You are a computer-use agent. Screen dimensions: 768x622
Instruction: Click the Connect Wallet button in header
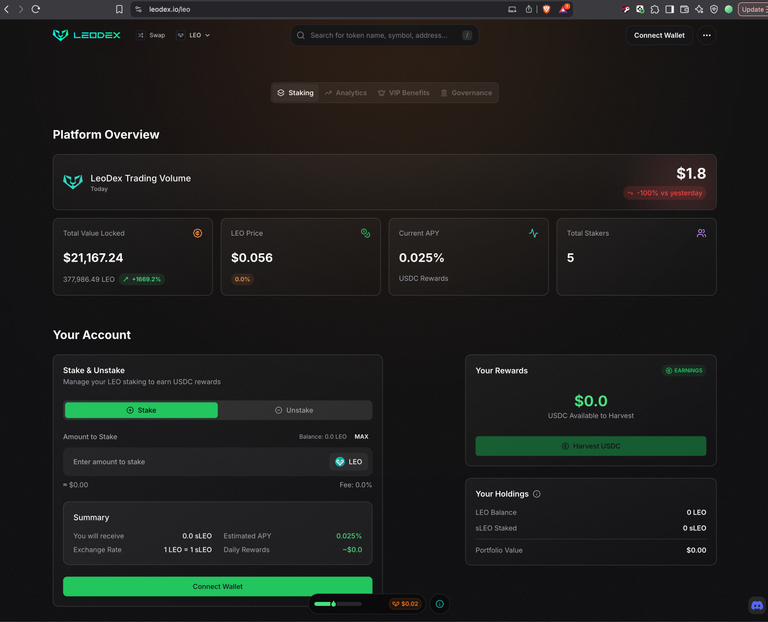point(659,35)
